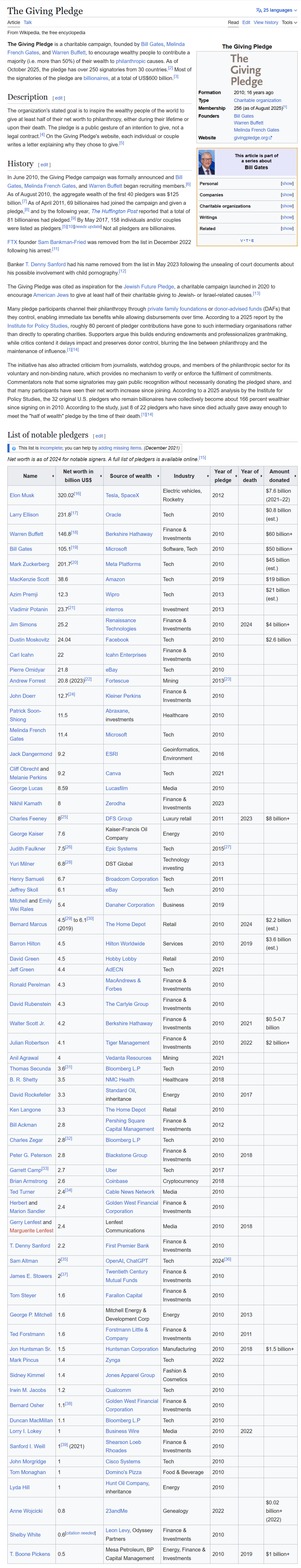Open the Kleiner Perkins link
This screenshot has width=301, height=1568.
click(x=123, y=696)
